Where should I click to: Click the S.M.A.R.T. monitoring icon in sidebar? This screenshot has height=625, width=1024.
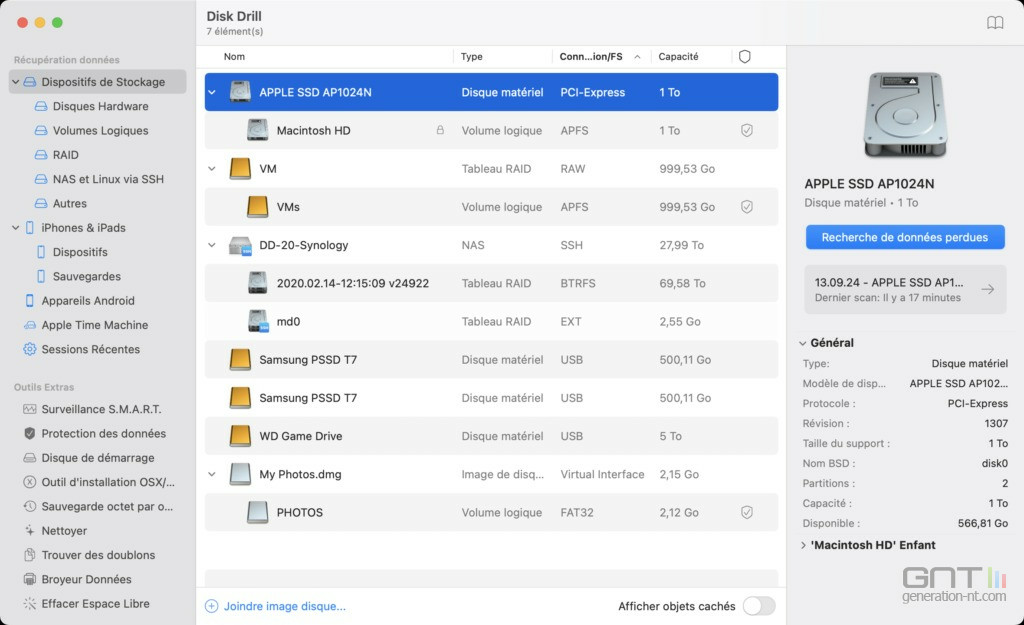(30, 409)
